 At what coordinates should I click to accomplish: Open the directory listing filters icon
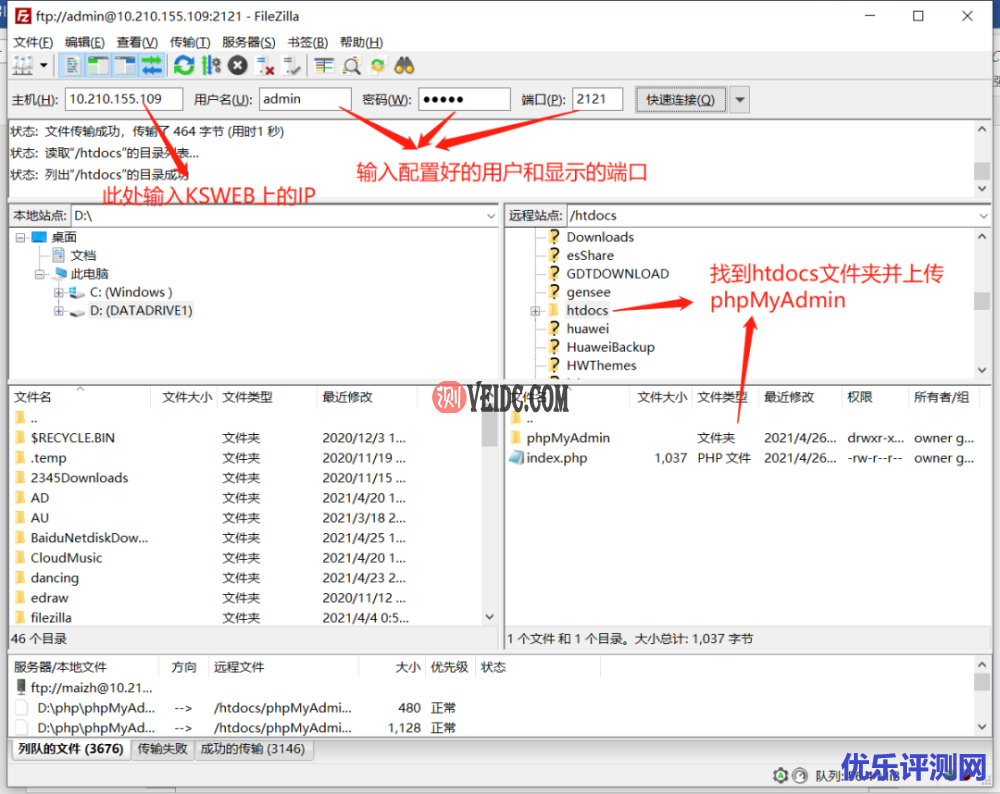point(324,66)
